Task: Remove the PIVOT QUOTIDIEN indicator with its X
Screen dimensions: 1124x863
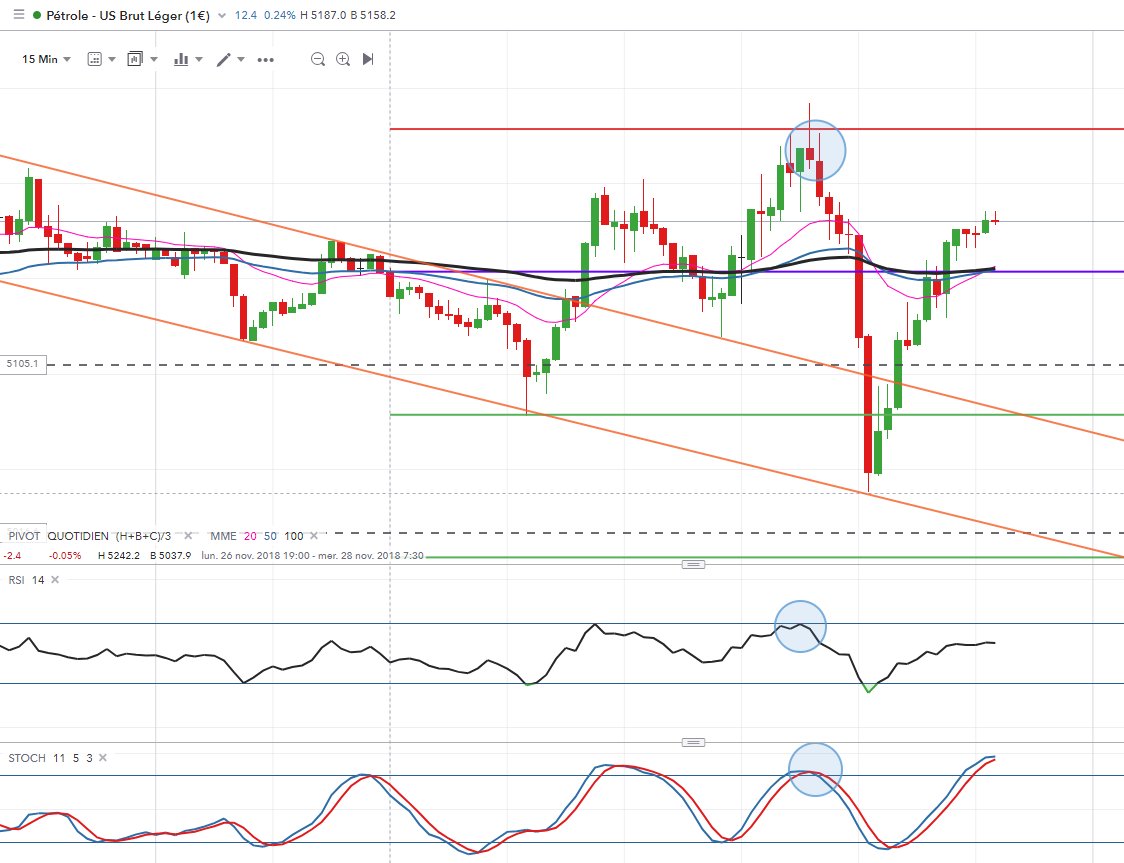Action: (188, 535)
